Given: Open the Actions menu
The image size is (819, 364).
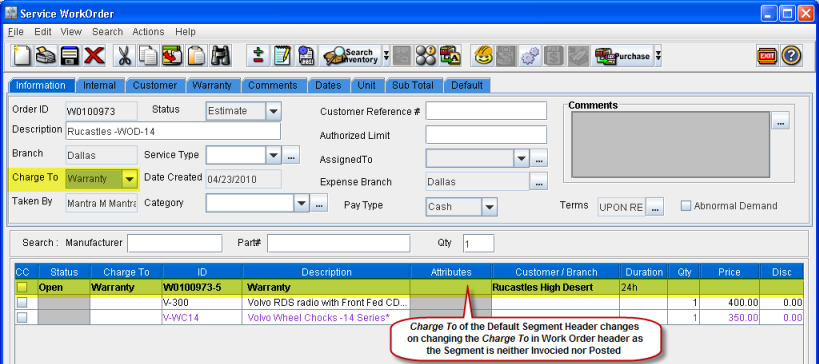Looking at the screenshot, I should (148, 32).
